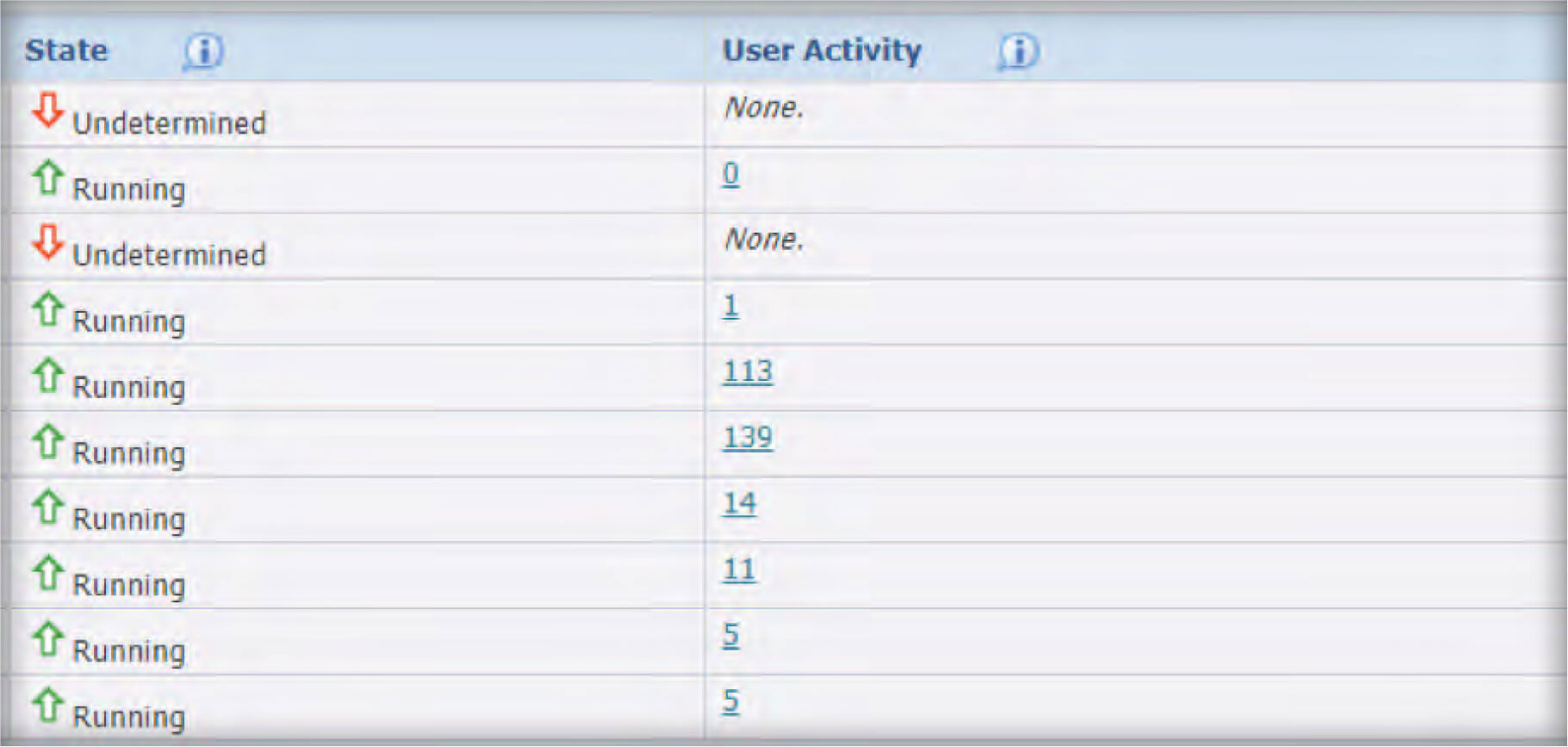Click green up arrow in row with activity 14

47,507
